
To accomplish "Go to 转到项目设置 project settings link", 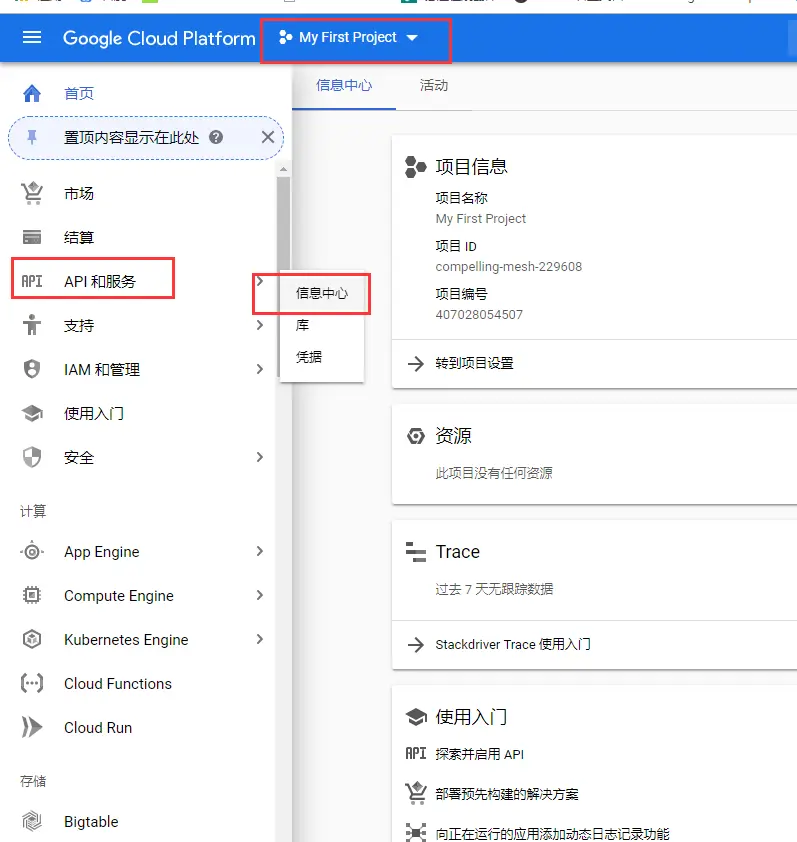I will 474,364.
